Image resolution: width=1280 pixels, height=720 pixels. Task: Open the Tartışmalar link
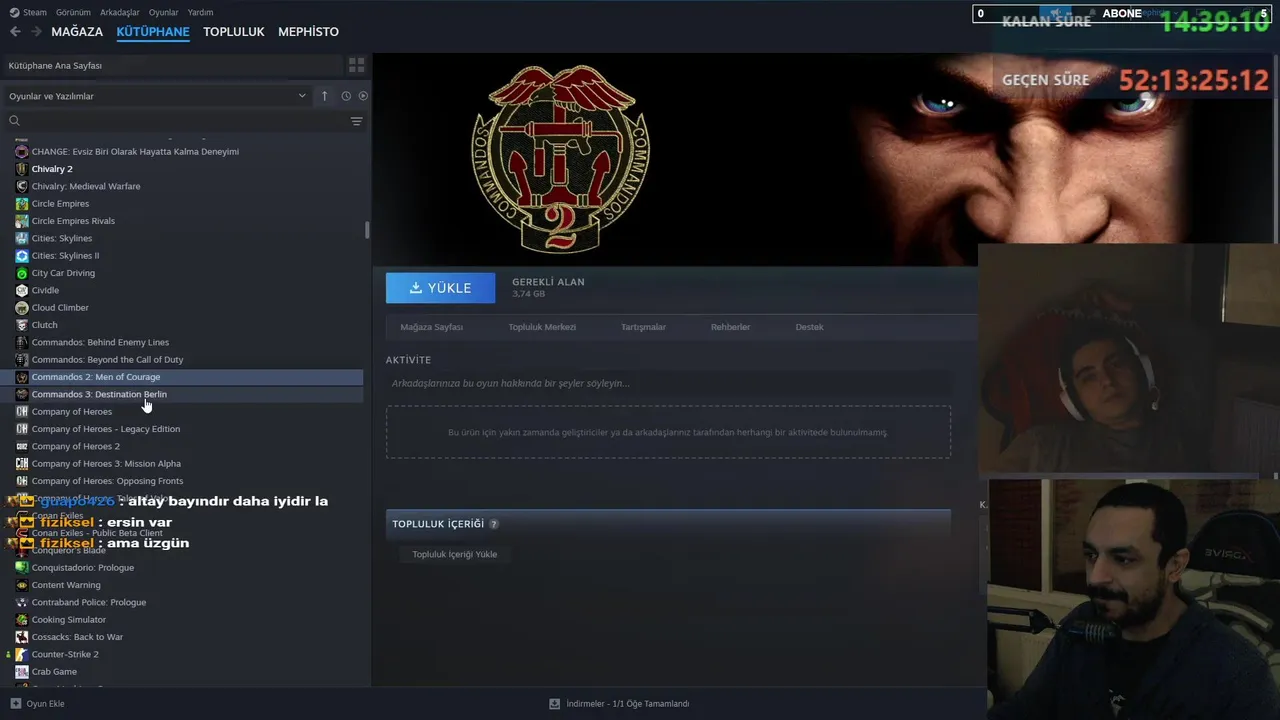[643, 327]
